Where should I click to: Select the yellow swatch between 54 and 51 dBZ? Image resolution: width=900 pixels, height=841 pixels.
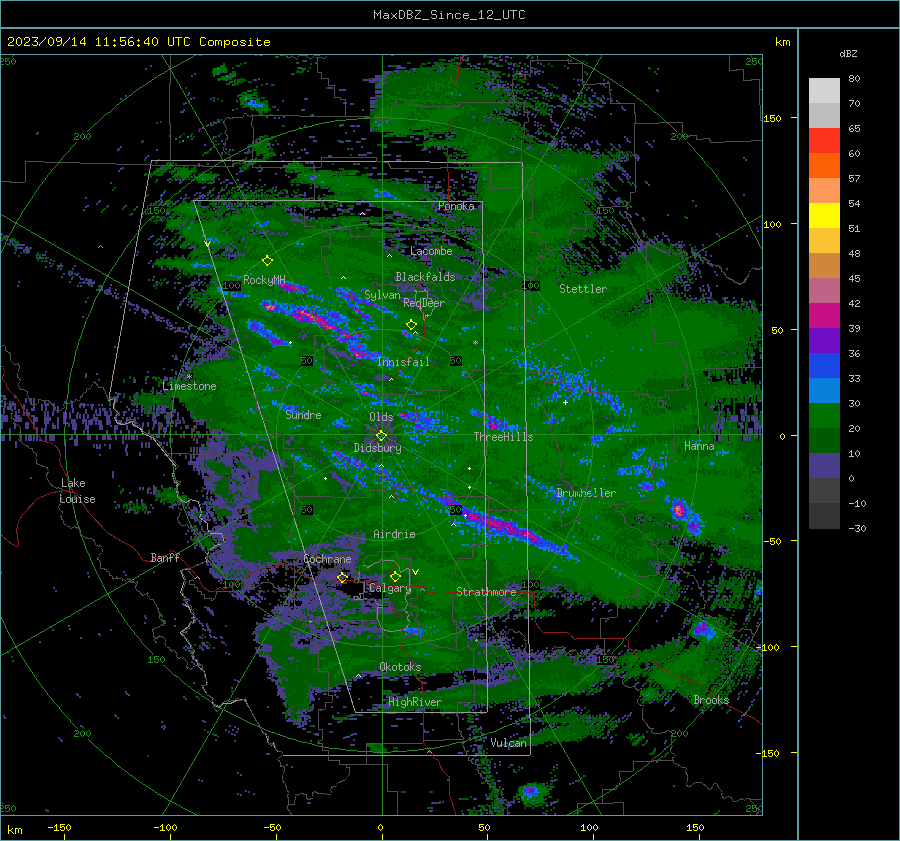pos(824,216)
